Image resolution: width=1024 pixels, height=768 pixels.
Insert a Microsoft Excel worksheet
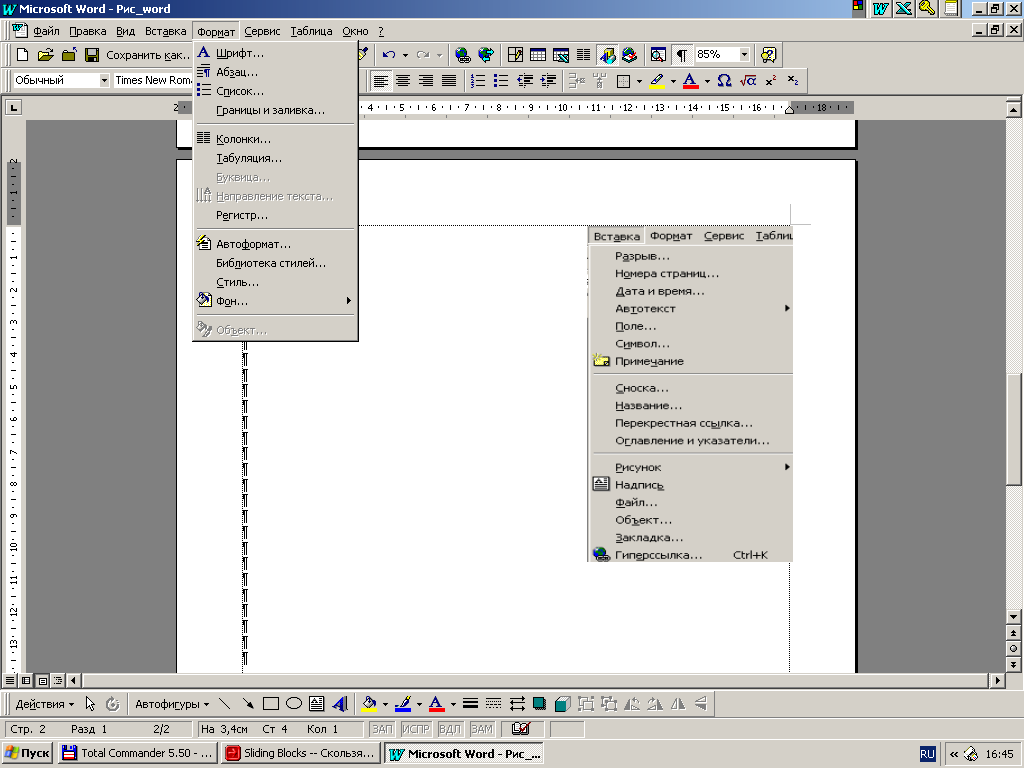click(561, 55)
